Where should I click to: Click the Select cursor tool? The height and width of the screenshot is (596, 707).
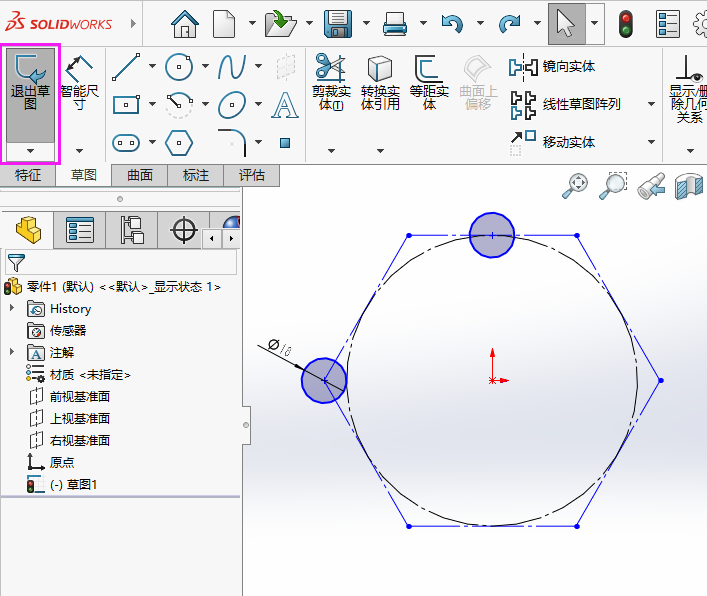click(566, 23)
